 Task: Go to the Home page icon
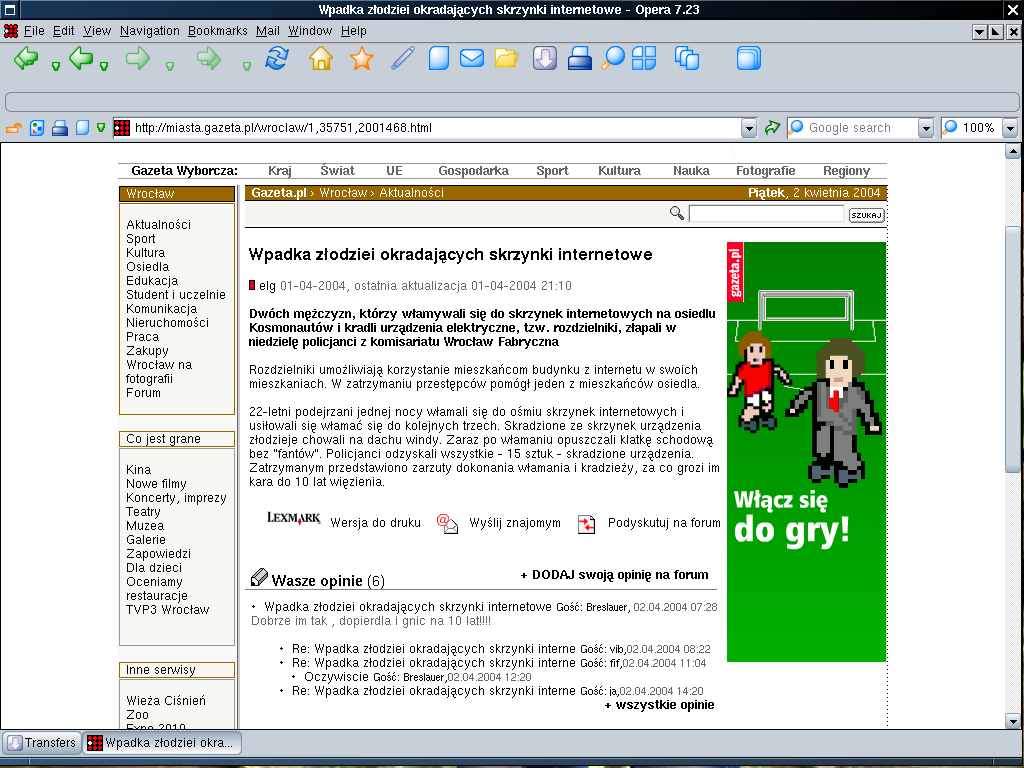pyautogui.click(x=320, y=59)
